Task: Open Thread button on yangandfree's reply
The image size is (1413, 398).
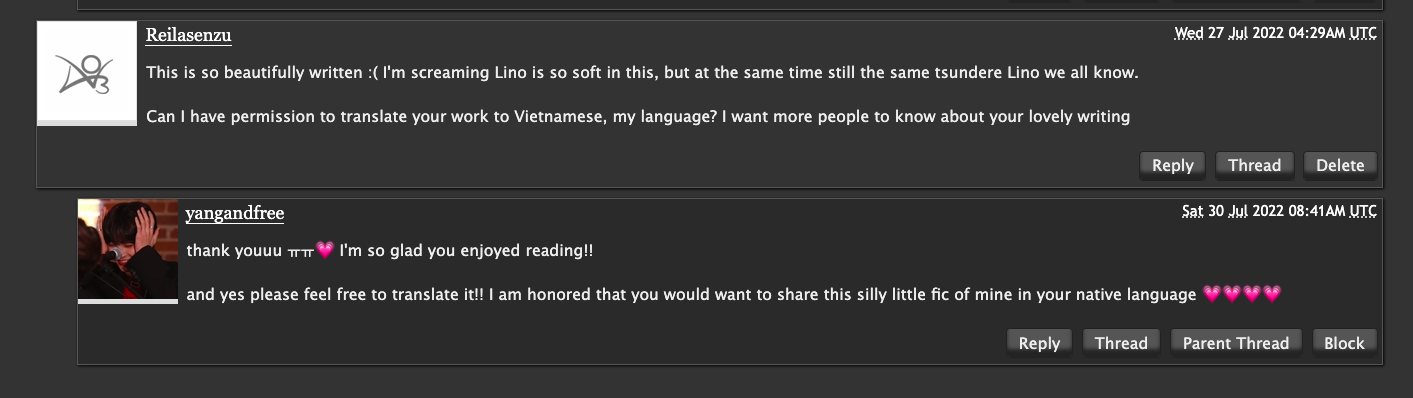Action: pos(1121,343)
